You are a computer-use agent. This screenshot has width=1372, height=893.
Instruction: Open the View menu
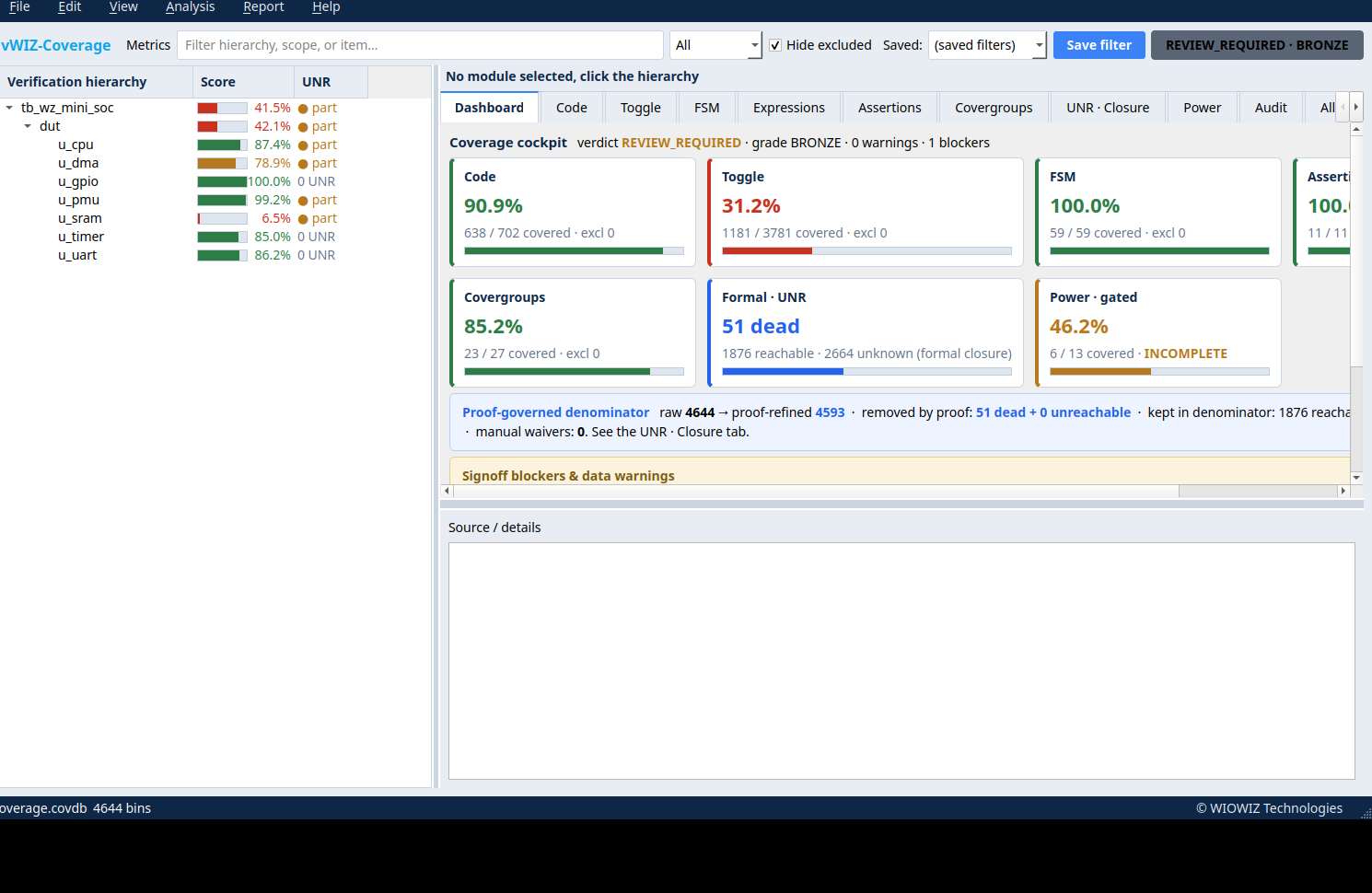[123, 7]
